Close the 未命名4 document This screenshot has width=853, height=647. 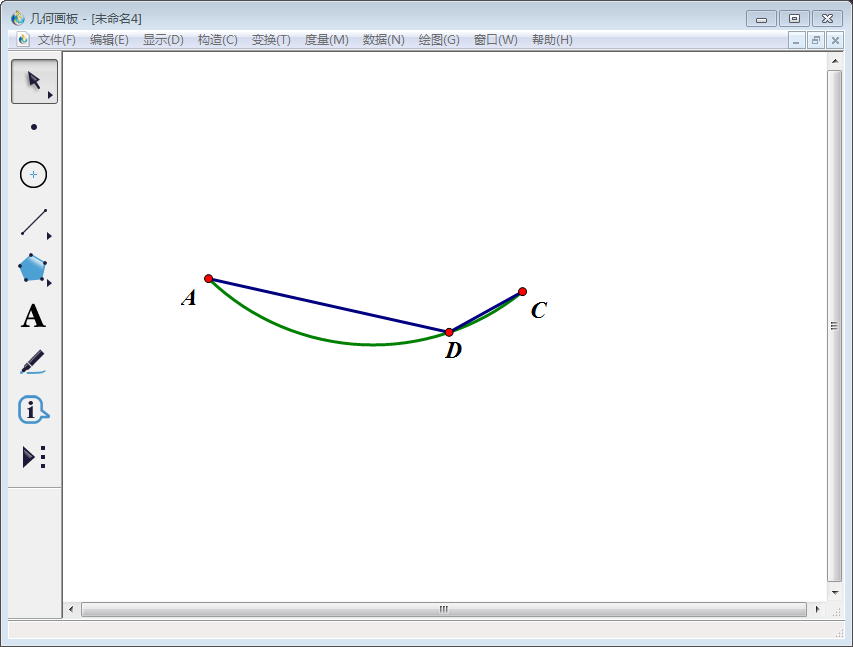(x=835, y=40)
